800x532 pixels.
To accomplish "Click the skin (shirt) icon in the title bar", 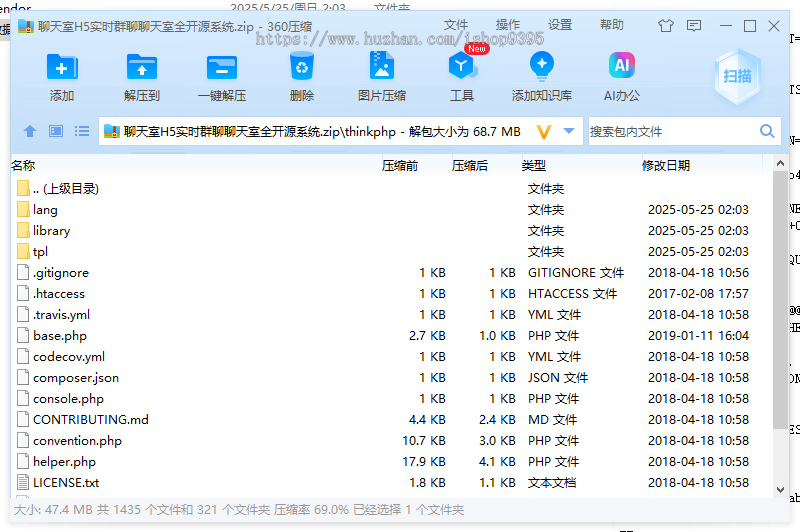I will point(666,26).
